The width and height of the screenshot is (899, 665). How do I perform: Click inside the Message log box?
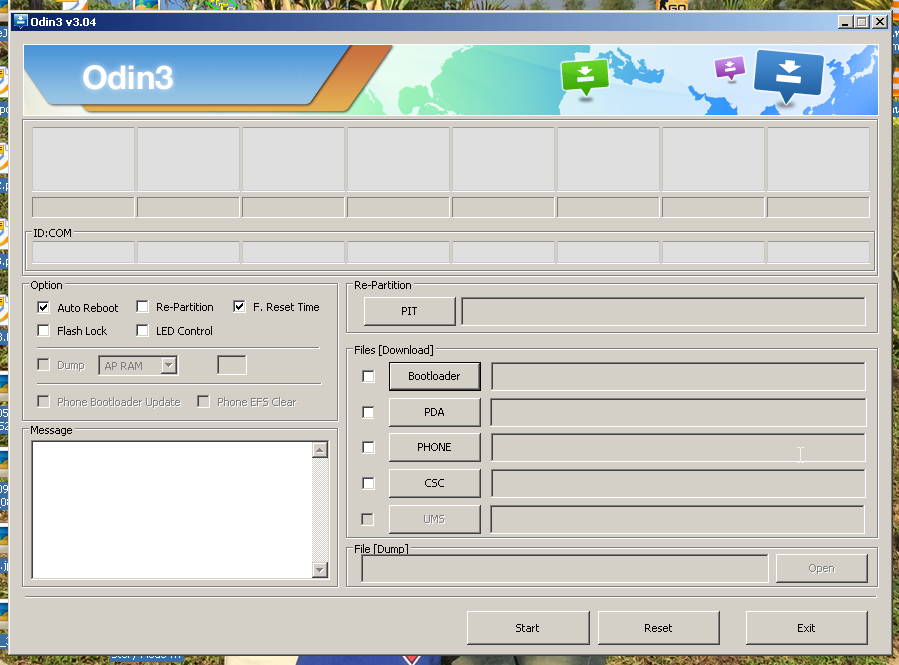coord(172,510)
